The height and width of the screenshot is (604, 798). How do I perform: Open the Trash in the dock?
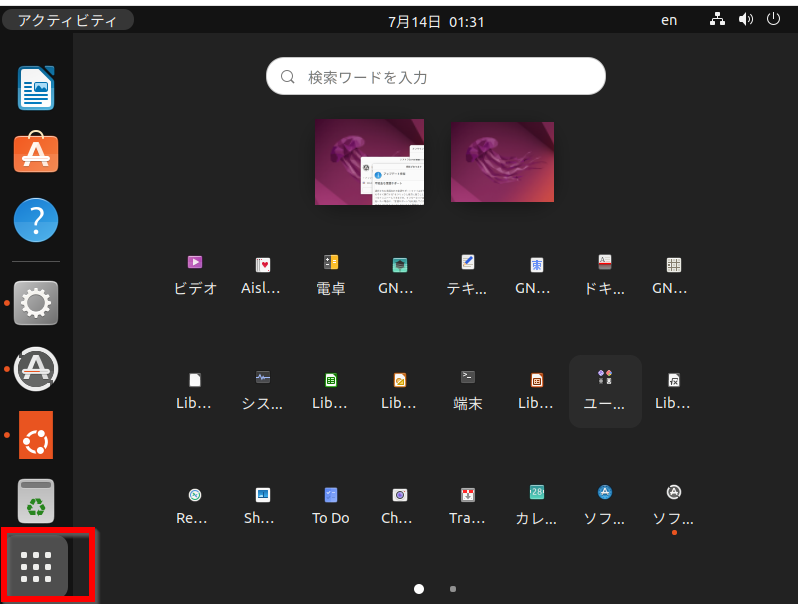tap(36, 501)
